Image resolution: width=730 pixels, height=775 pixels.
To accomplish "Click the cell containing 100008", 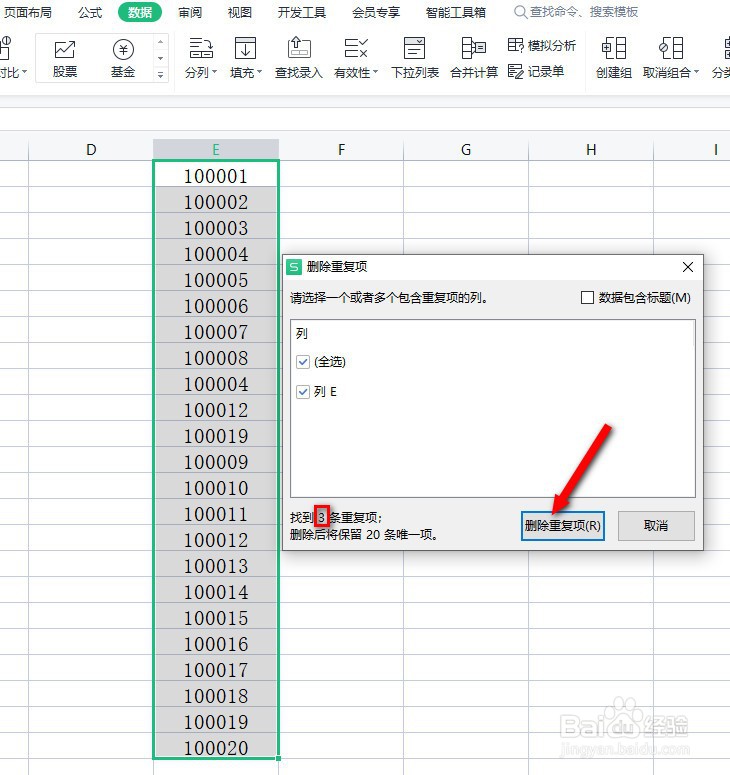I will pos(216,358).
